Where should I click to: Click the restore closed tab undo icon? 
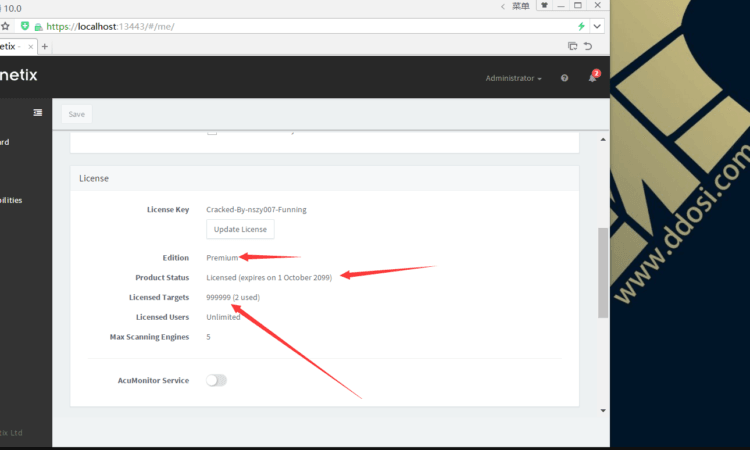click(x=588, y=46)
